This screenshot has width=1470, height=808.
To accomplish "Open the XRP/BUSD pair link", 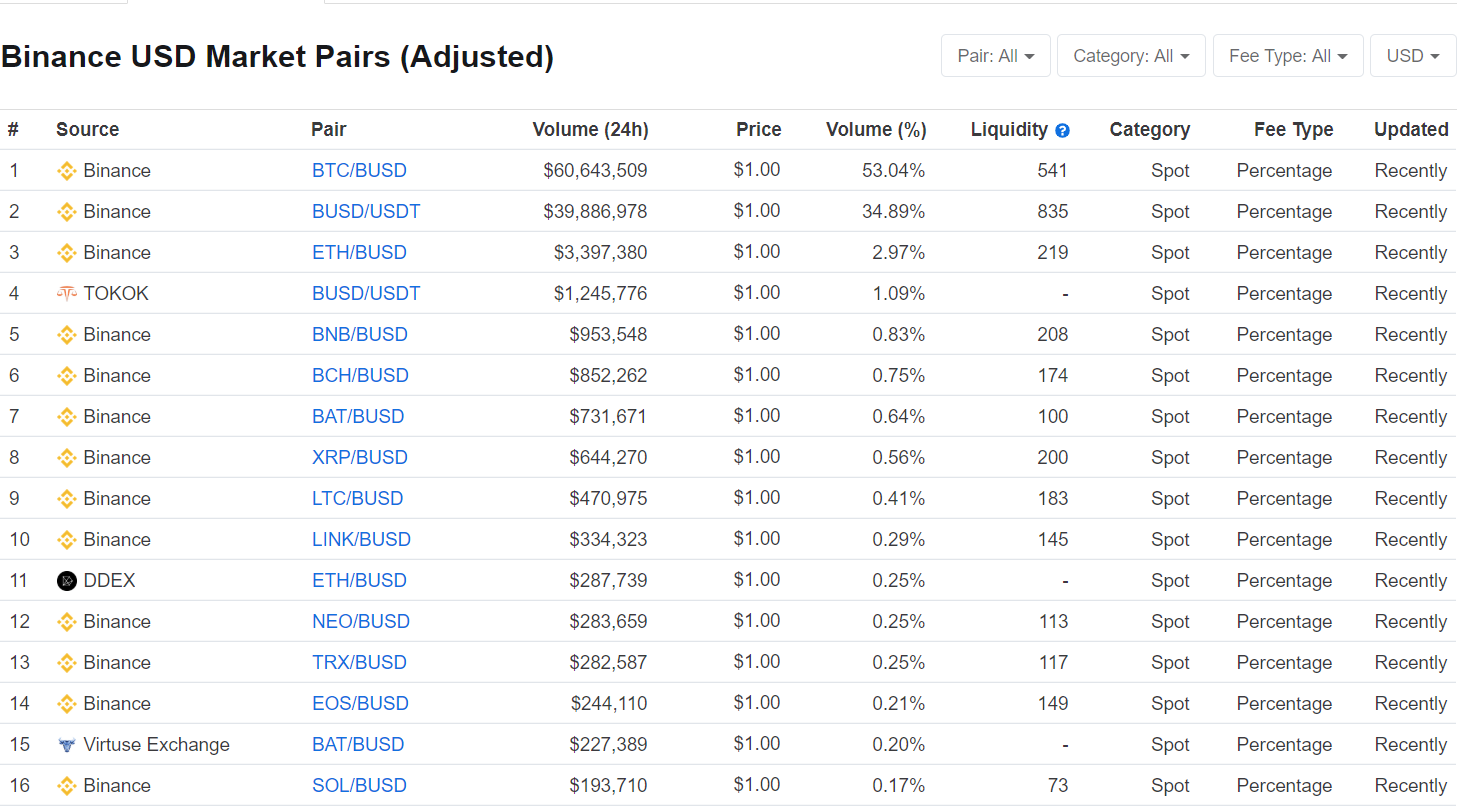I will pyautogui.click(x=360, y=458).
